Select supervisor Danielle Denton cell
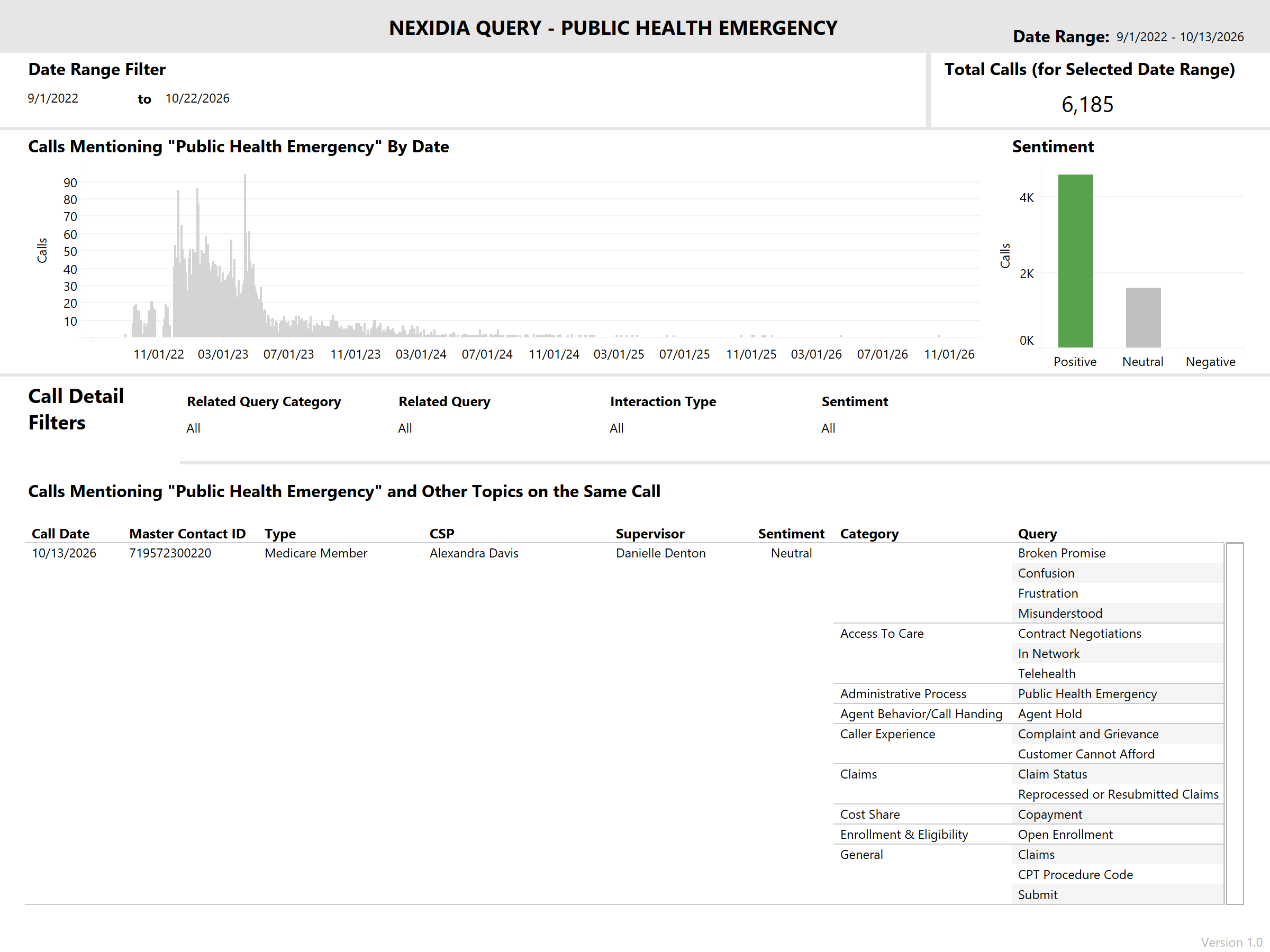1270x952 pixels. [x=661, y=553]
